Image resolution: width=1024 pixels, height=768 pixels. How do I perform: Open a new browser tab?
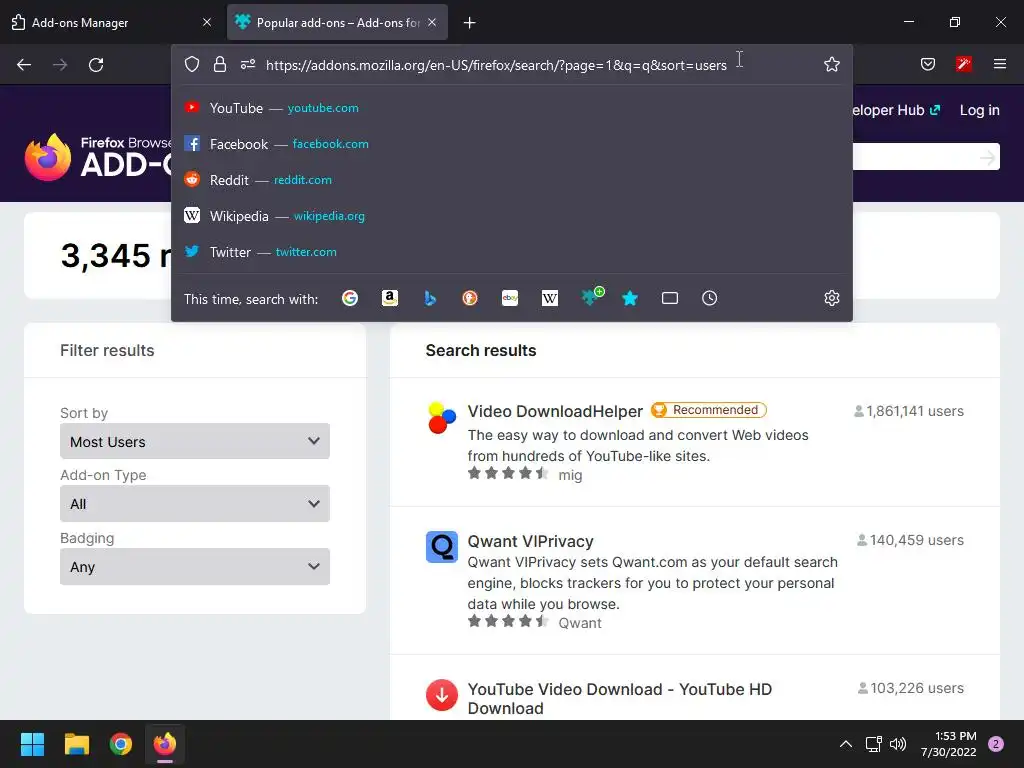pos(469,23)
